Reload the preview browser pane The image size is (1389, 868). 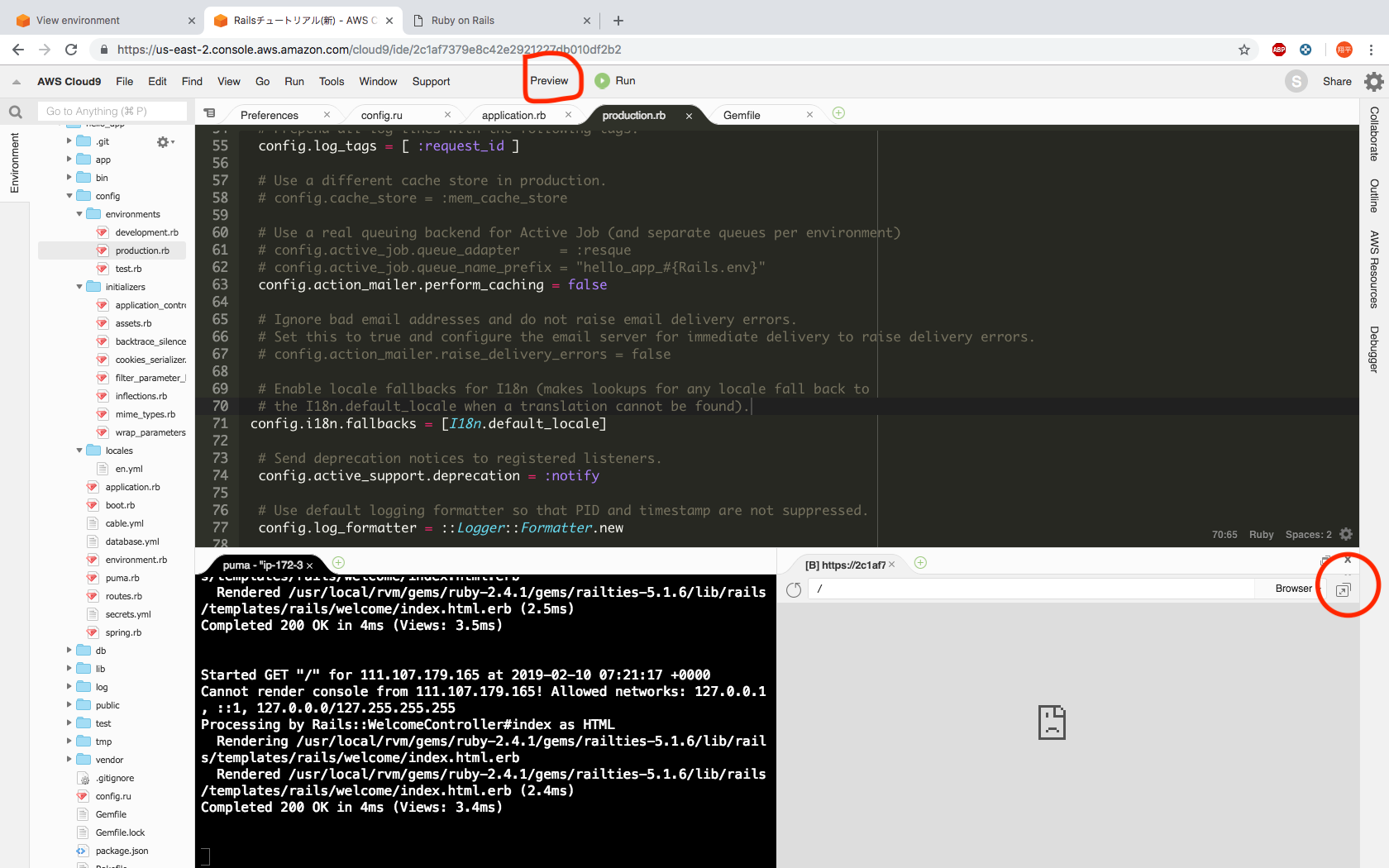pos(794,589)
